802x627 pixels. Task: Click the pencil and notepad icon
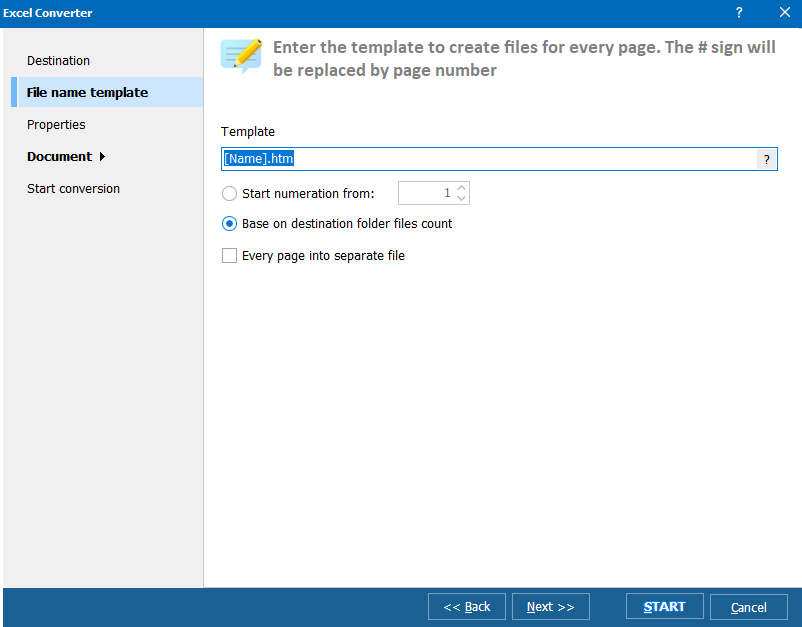coord(241,55)
